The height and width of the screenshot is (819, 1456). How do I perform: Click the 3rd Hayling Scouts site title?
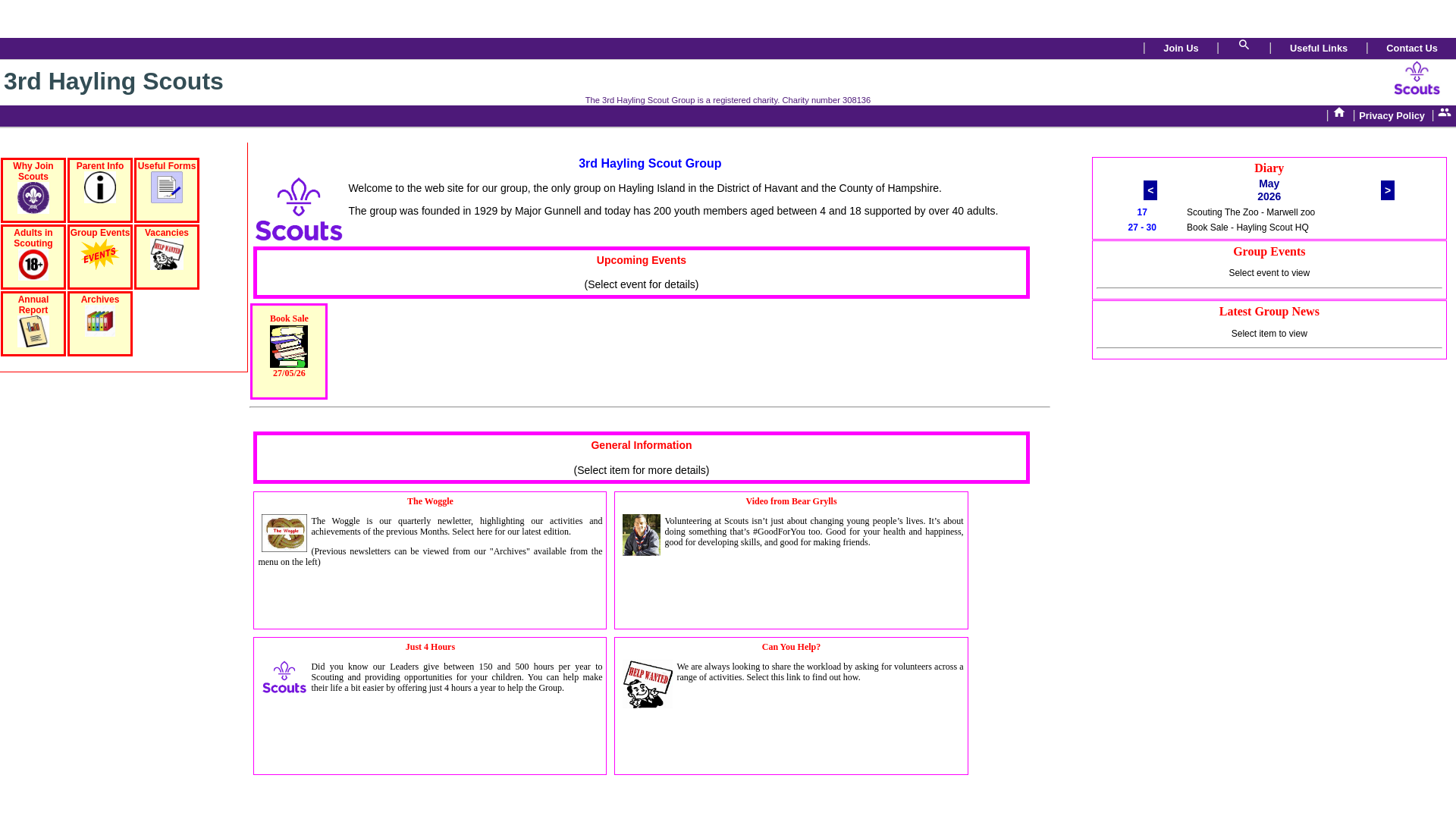click(114, 81)
